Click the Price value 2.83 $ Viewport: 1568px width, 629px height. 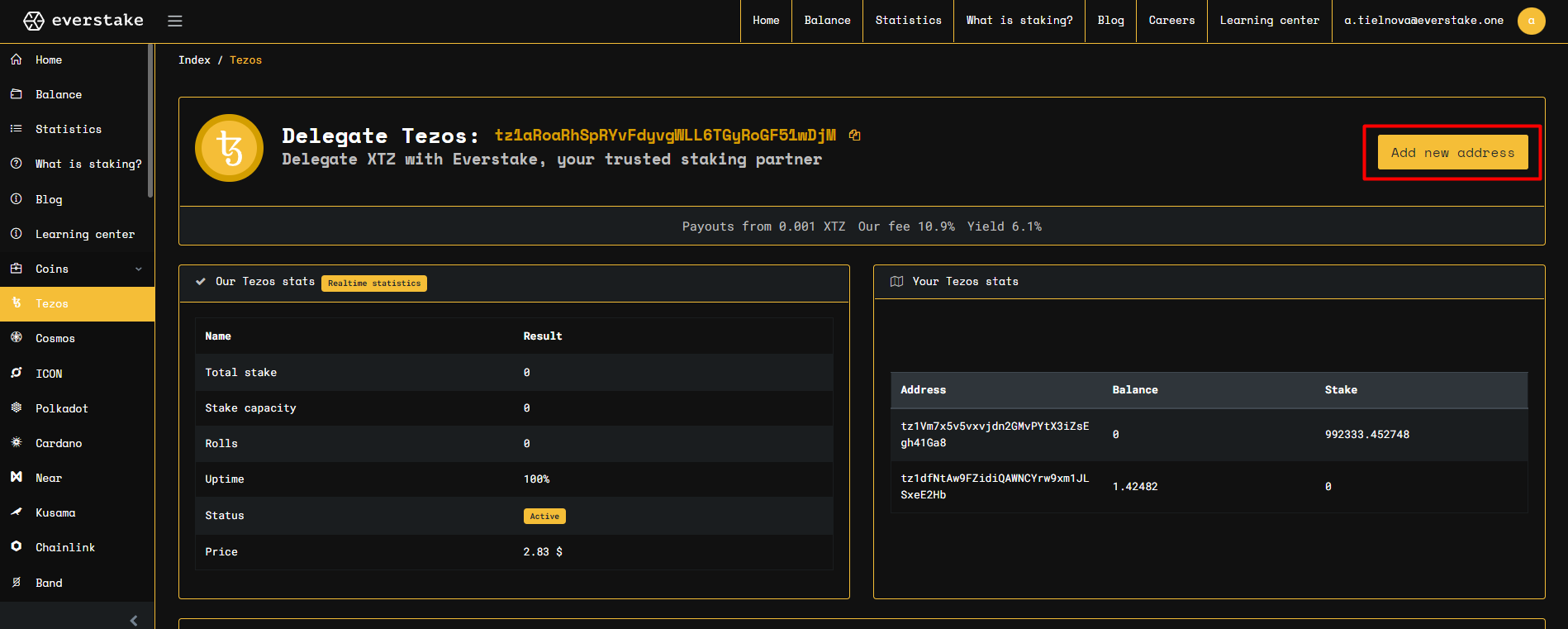pyautogui.click(x=543, y=552)
